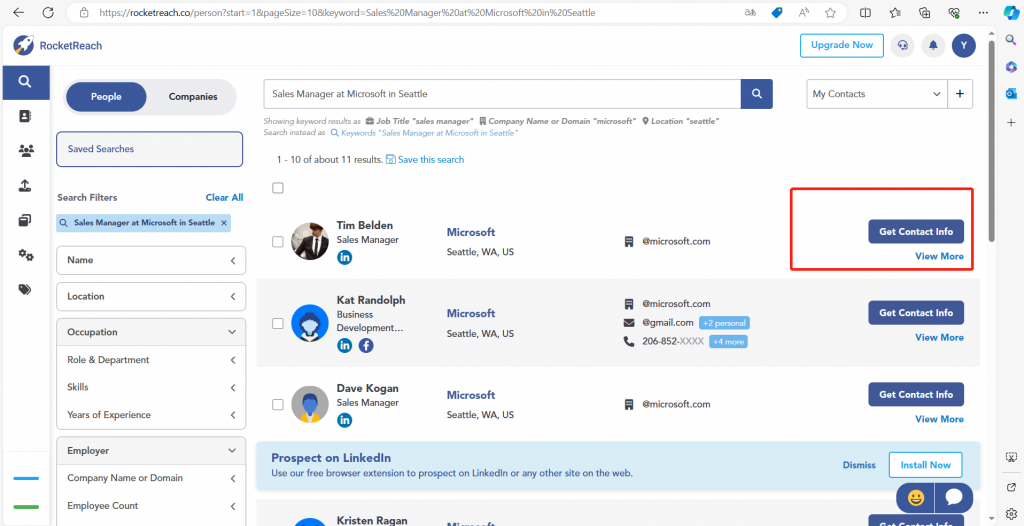
Task: Get Contact Info for Dave Kogan
Action: tap(916, 394)
